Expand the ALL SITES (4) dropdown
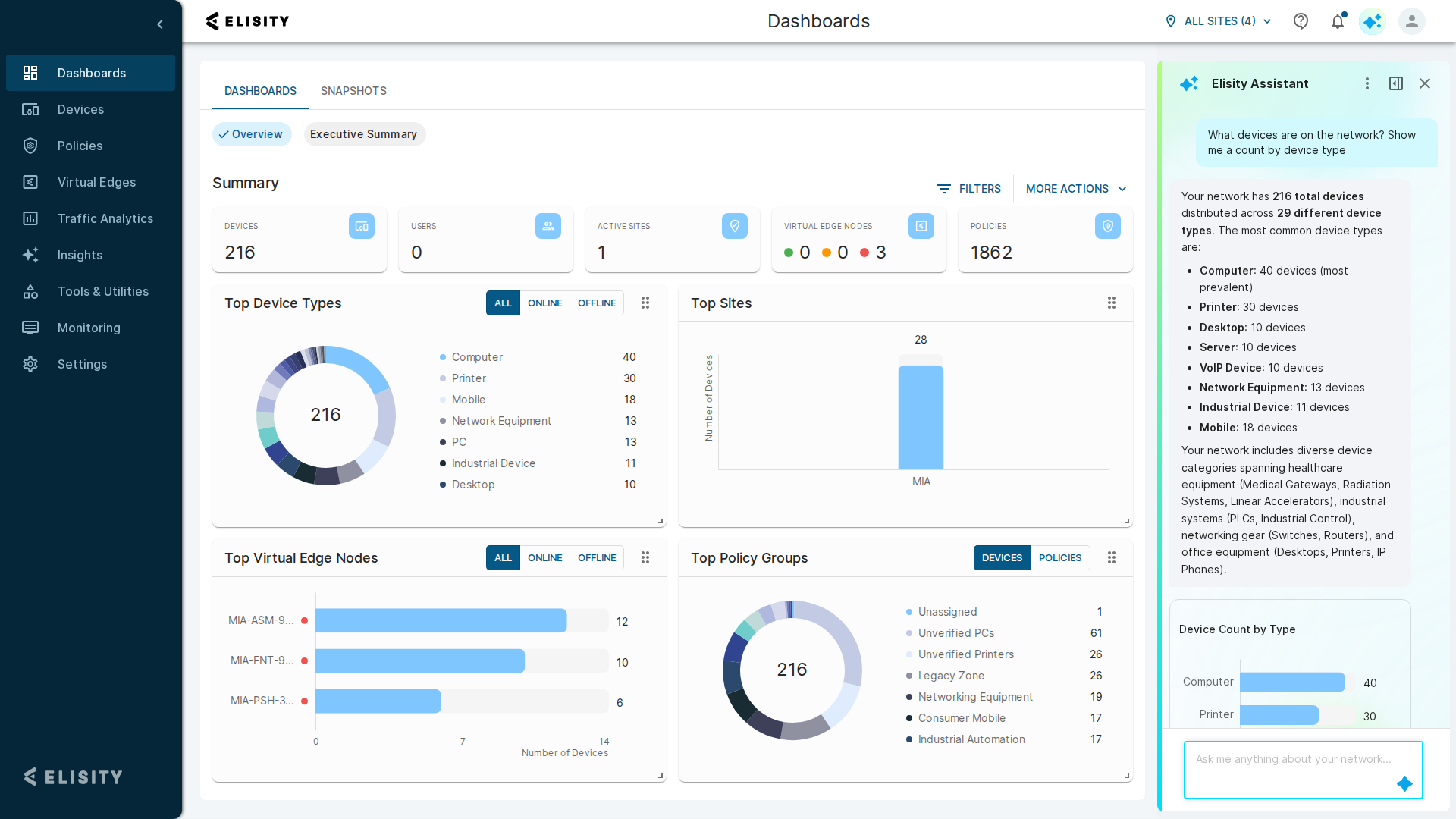 coord(1218,21)
